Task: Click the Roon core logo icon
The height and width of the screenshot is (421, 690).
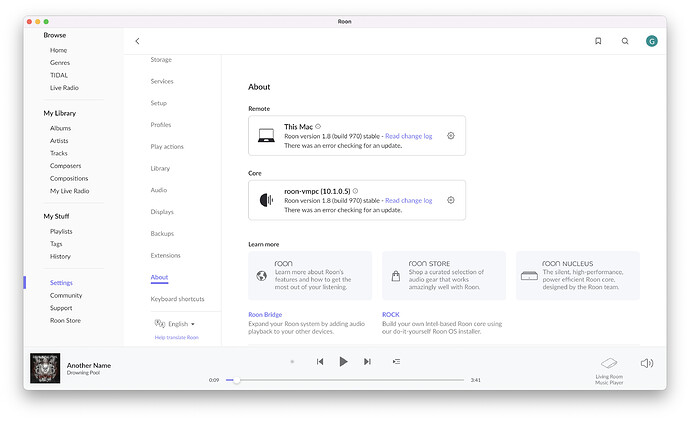Action: pyautogui.click(x=266, y=200)
